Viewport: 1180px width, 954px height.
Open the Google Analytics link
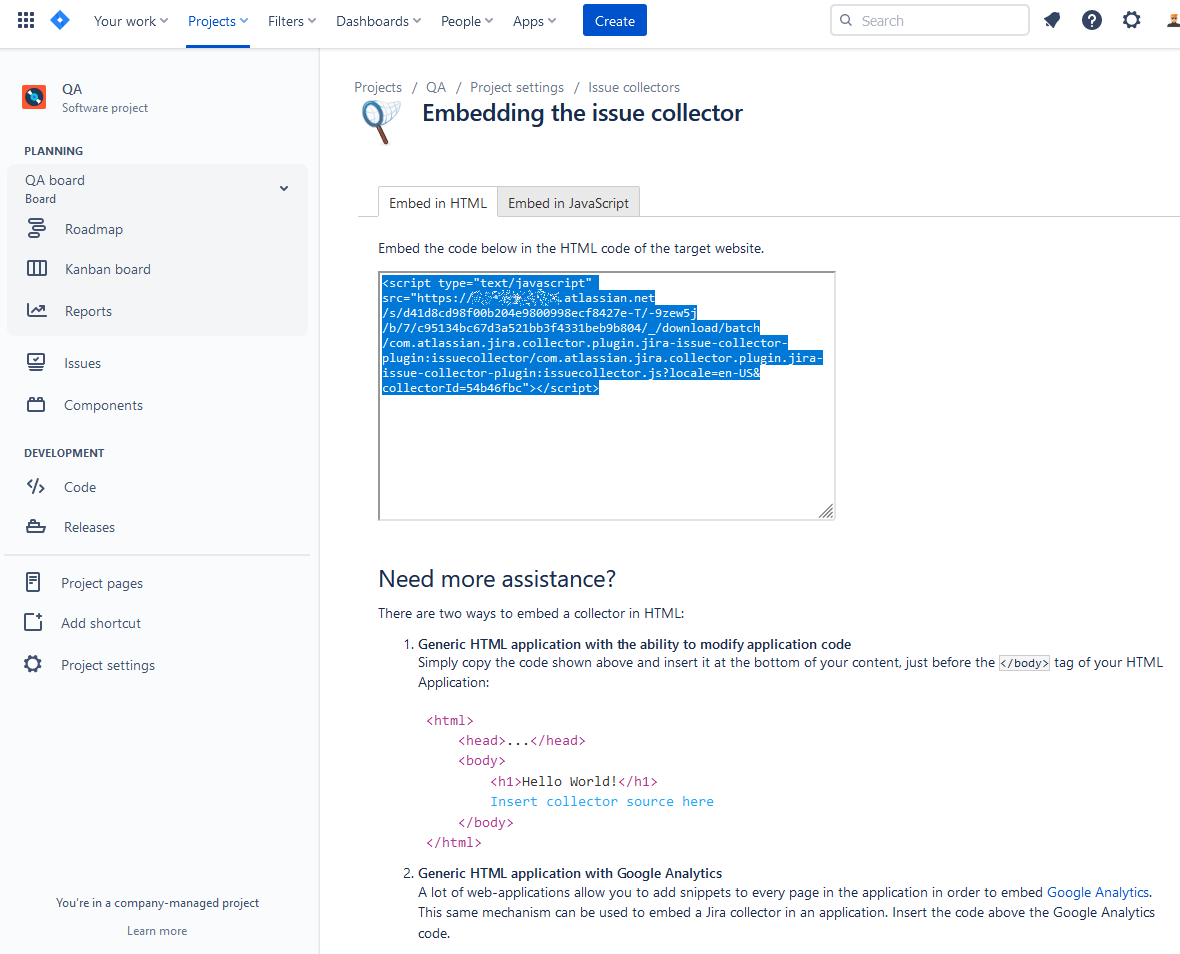click(x=1097, y=892)
